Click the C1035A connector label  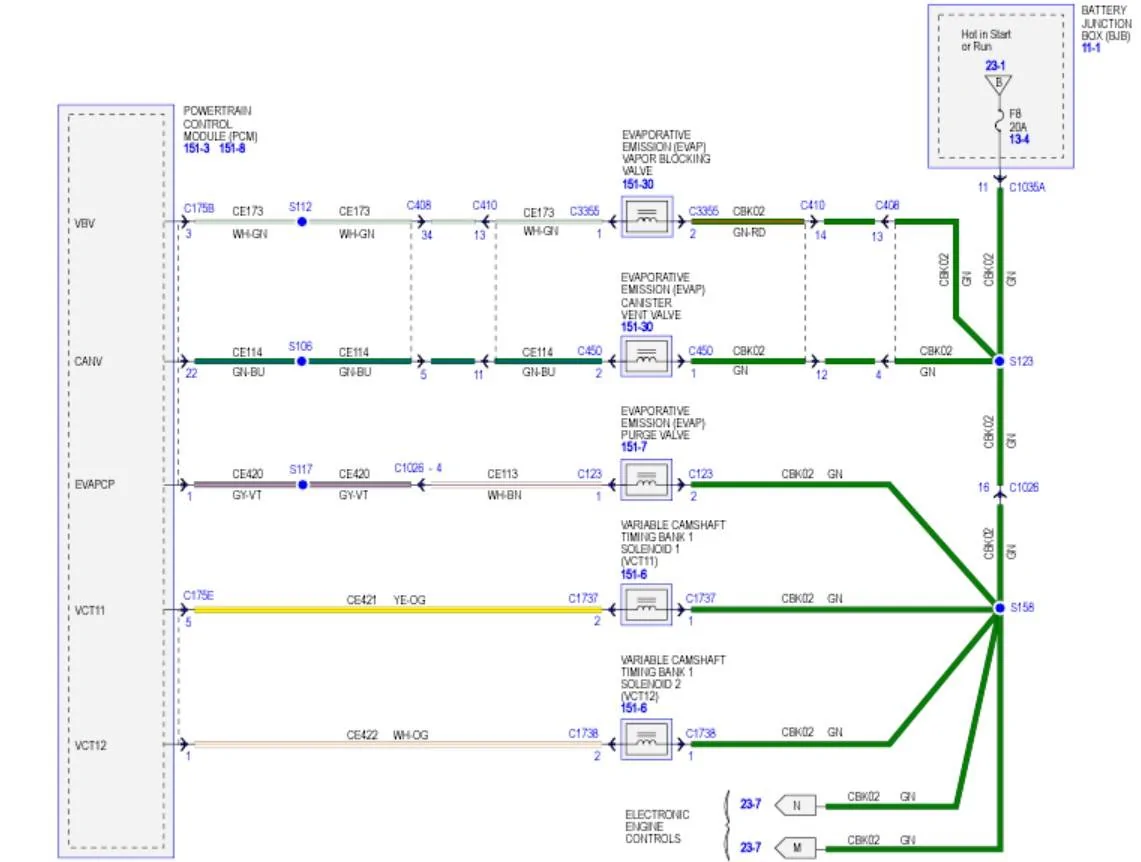1027,187
